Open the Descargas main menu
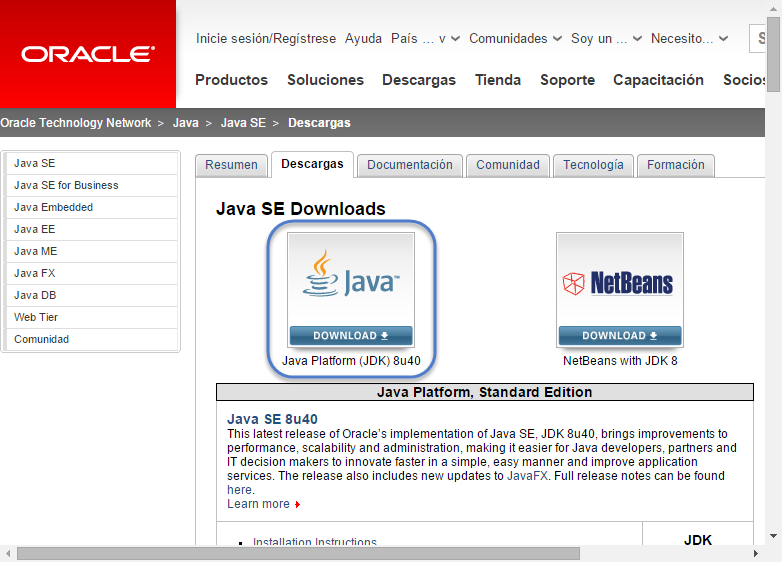The image size is (782, 562). [x=419, y=80]
